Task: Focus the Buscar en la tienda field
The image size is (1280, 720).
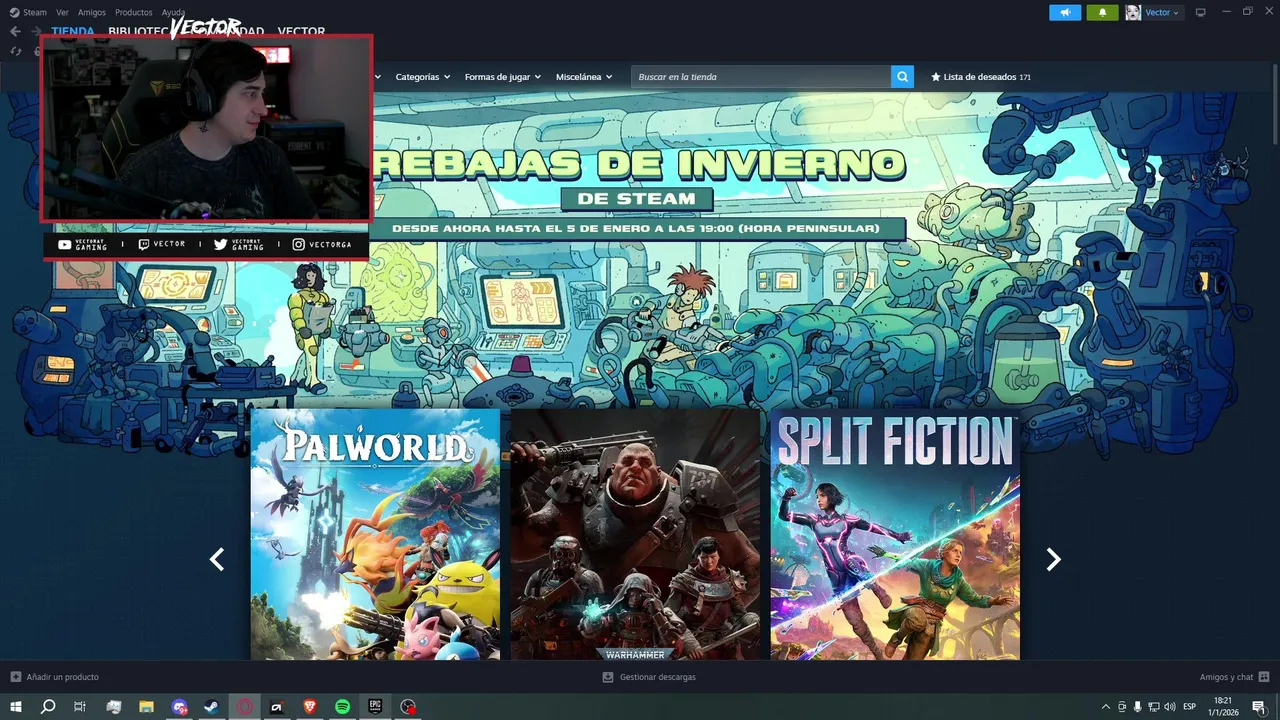Action: tap(761, 77)
